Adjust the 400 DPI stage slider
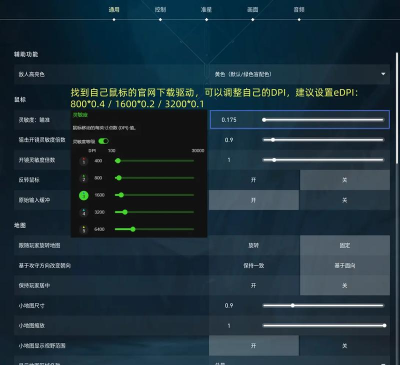 click(154, 161)
